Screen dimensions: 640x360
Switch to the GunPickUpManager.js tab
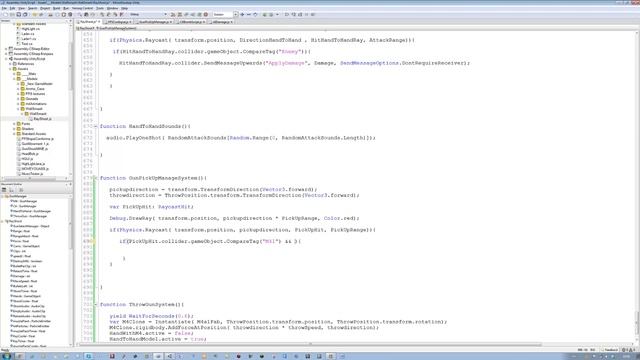pyautogui.click(x=154, y=22)
